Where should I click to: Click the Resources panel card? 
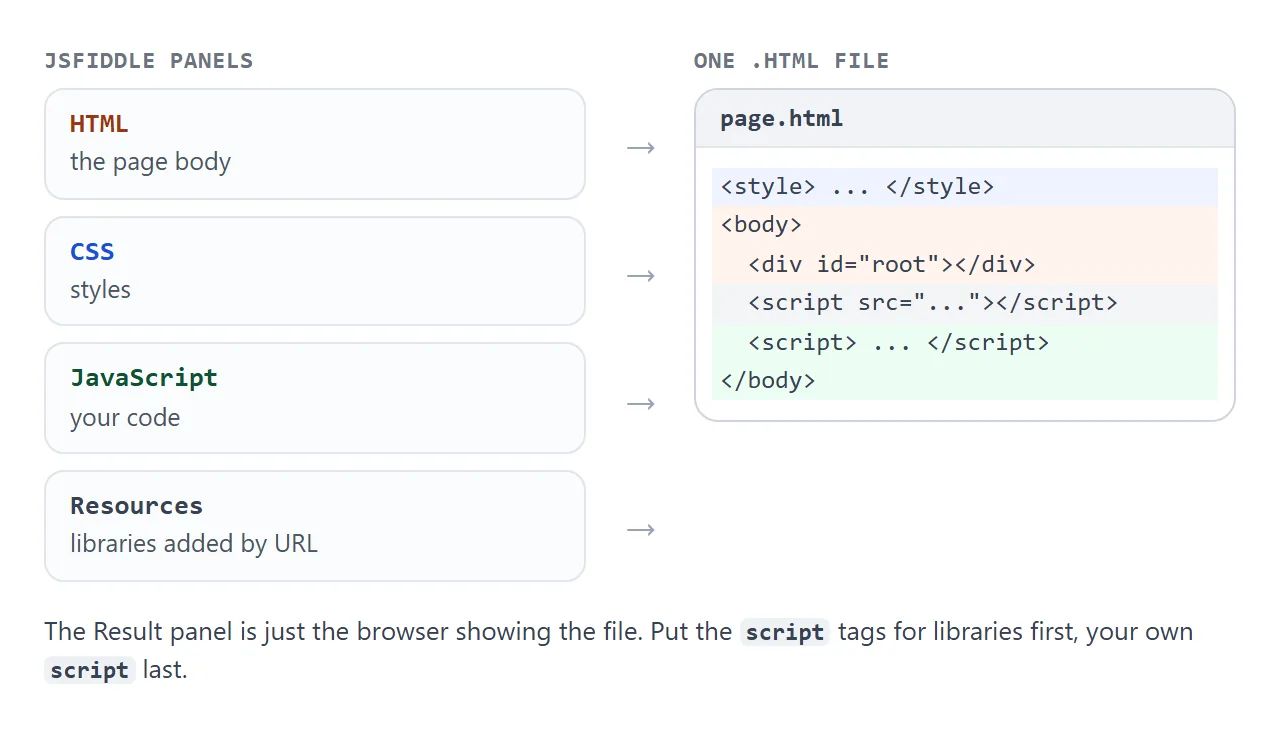[x=315, y=526]
